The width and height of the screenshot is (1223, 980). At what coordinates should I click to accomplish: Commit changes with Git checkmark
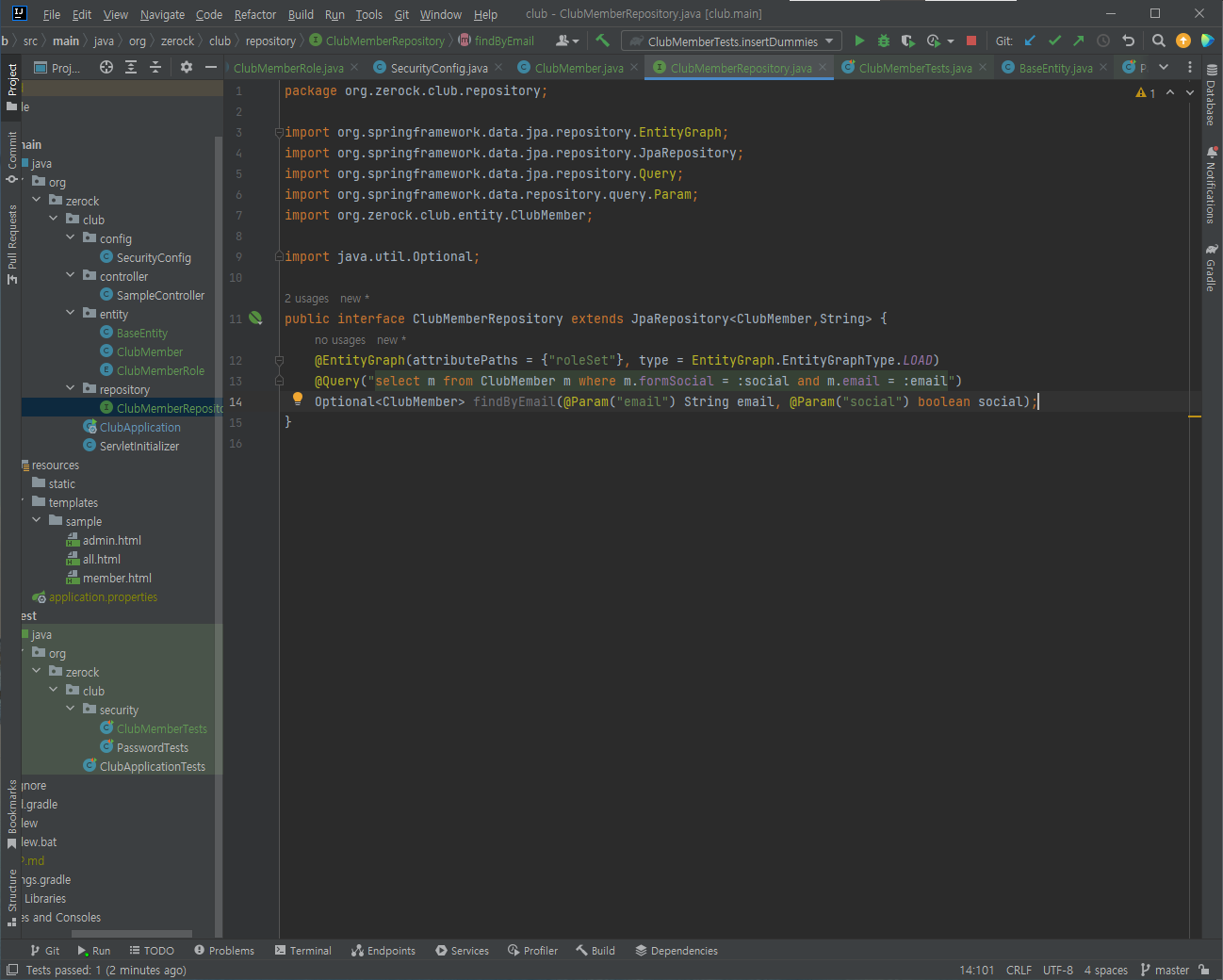1054,41
